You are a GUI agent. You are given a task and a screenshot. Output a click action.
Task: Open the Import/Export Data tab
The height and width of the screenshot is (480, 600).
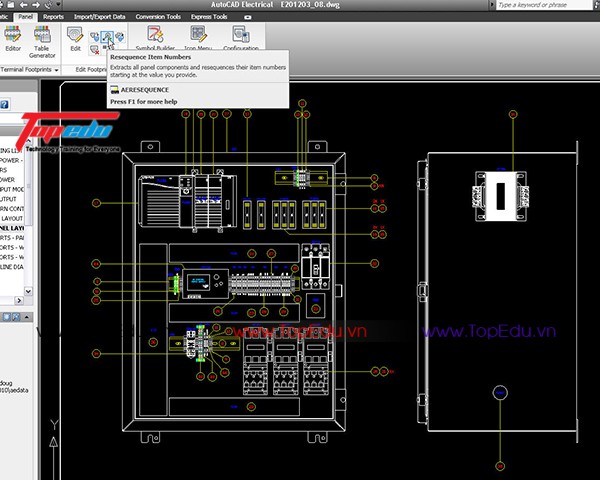[99, 17]
